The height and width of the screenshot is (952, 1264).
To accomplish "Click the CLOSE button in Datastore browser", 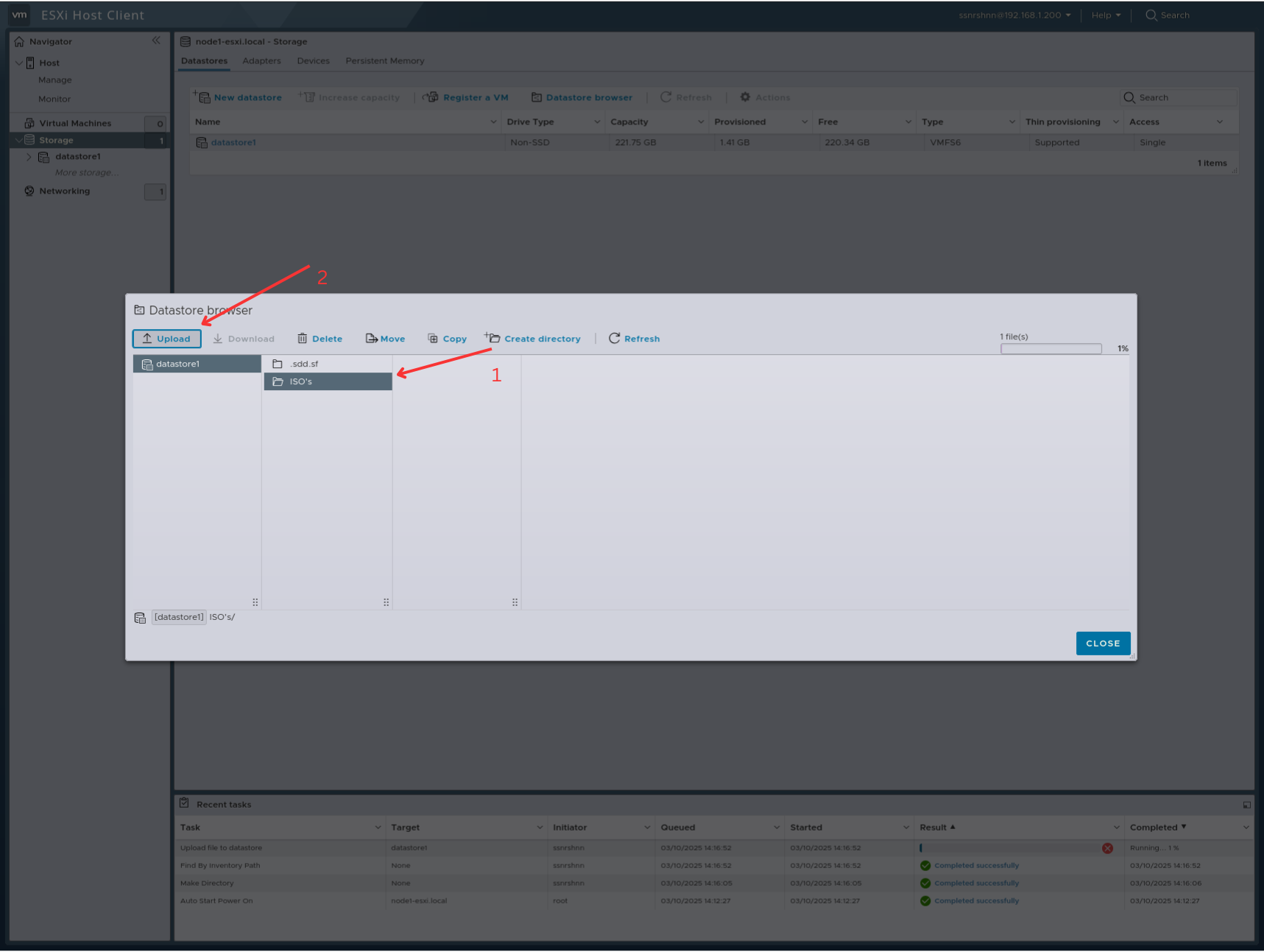I will pos(1102,643).
